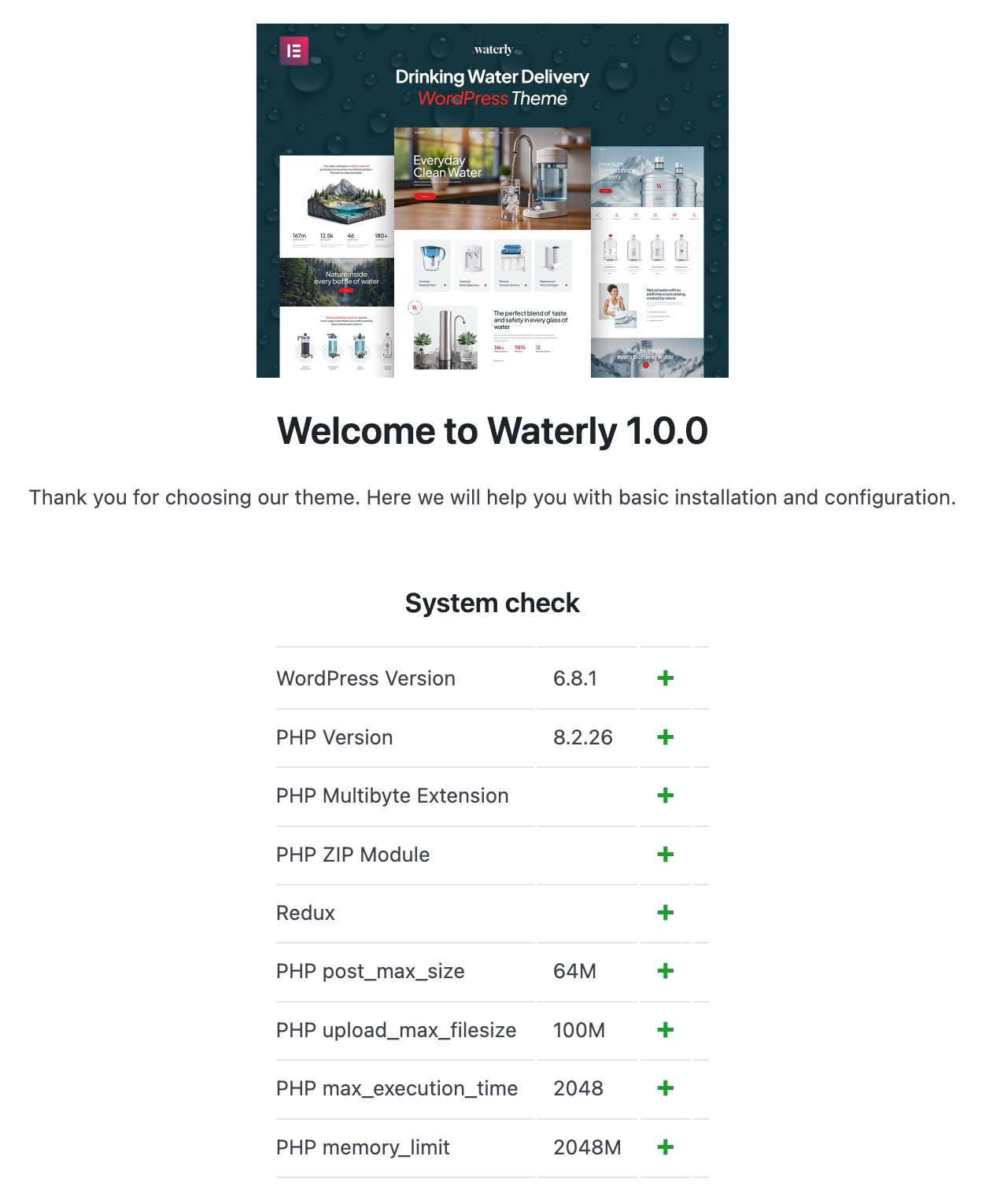Click the PHP version value 8.2.26
The height and width of the screenshot is (1204, 993).
pos(583,737)
